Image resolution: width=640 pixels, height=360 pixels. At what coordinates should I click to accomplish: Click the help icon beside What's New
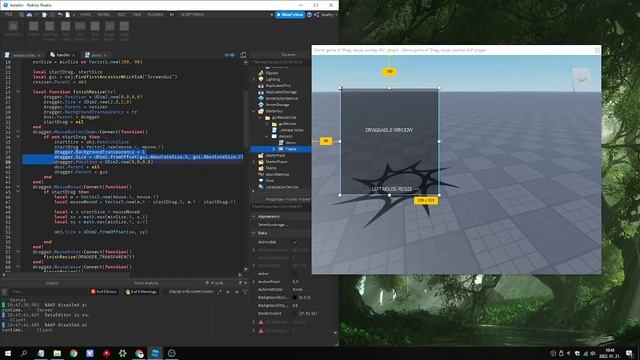(x=309, y=15)
